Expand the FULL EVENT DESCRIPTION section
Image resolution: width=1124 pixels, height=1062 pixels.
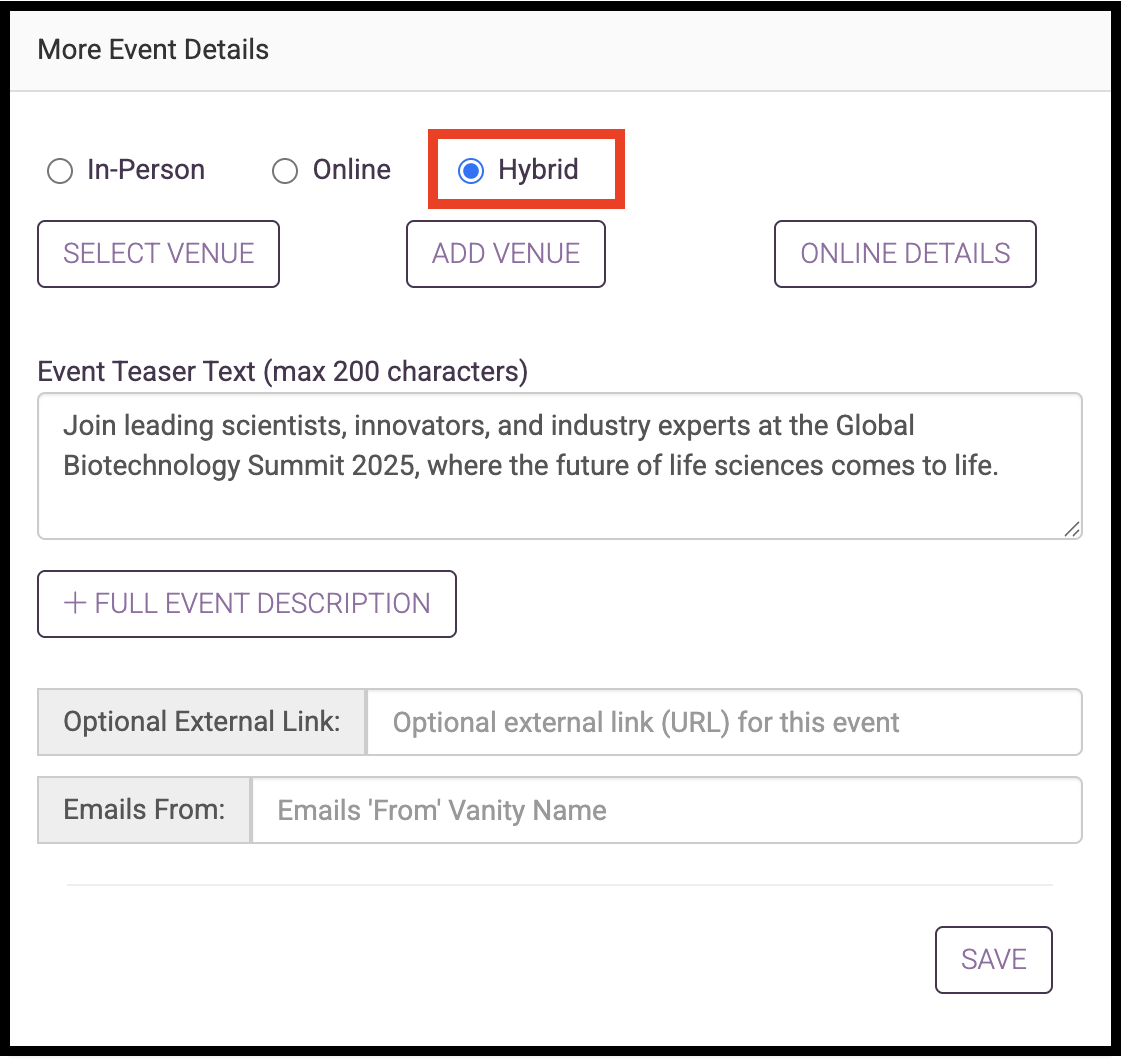(247, 604)
